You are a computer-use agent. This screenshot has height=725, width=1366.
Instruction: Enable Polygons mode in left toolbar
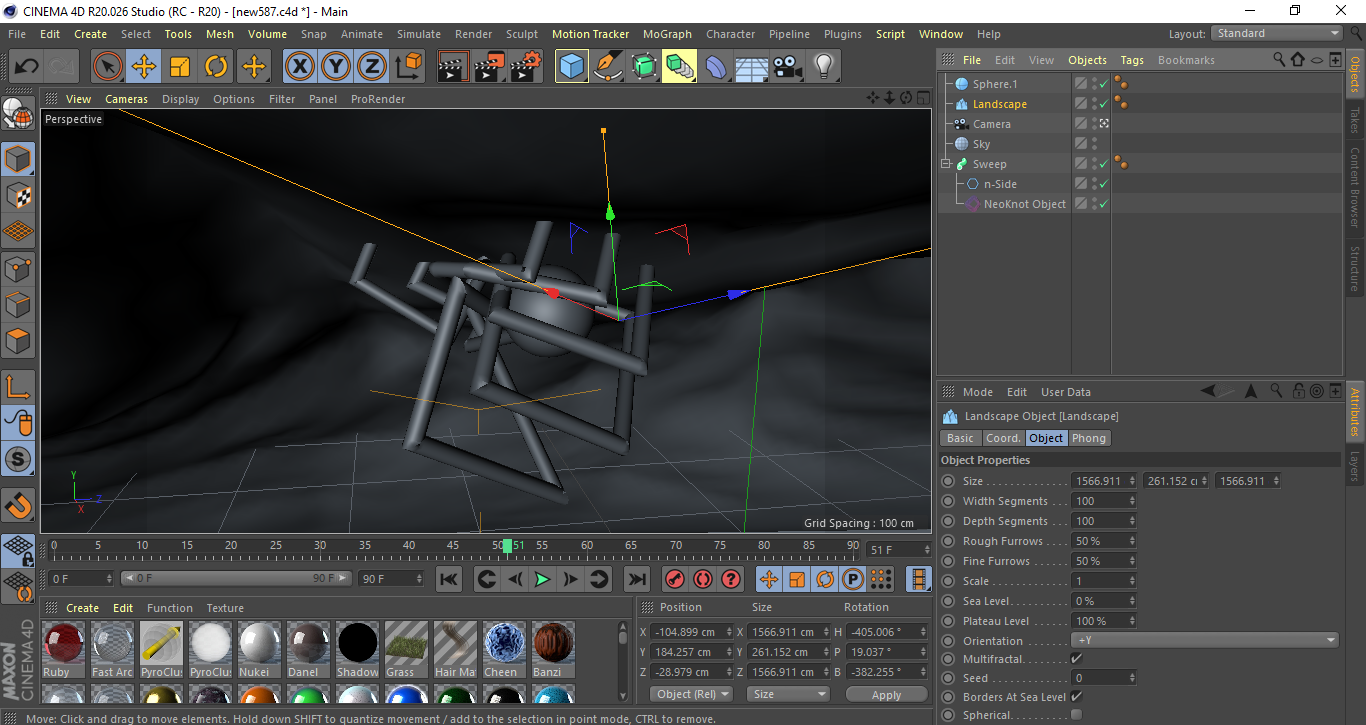[18, 341]
